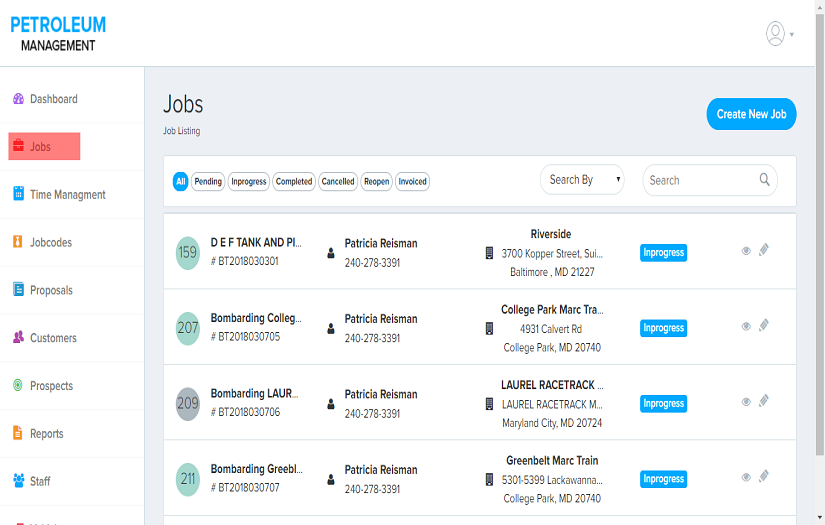Edit job BT2018030706 with pencil icon
Image resolution: width=825 pixels, height=525 pixels.
coord(764,401)
